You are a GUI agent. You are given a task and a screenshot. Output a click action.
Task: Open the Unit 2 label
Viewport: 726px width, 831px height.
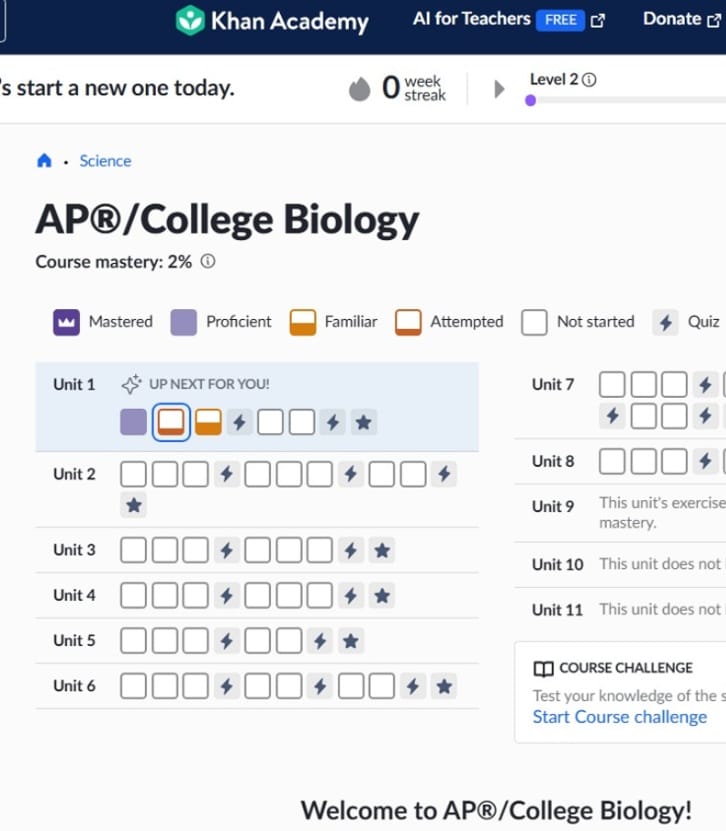(74, 474)
